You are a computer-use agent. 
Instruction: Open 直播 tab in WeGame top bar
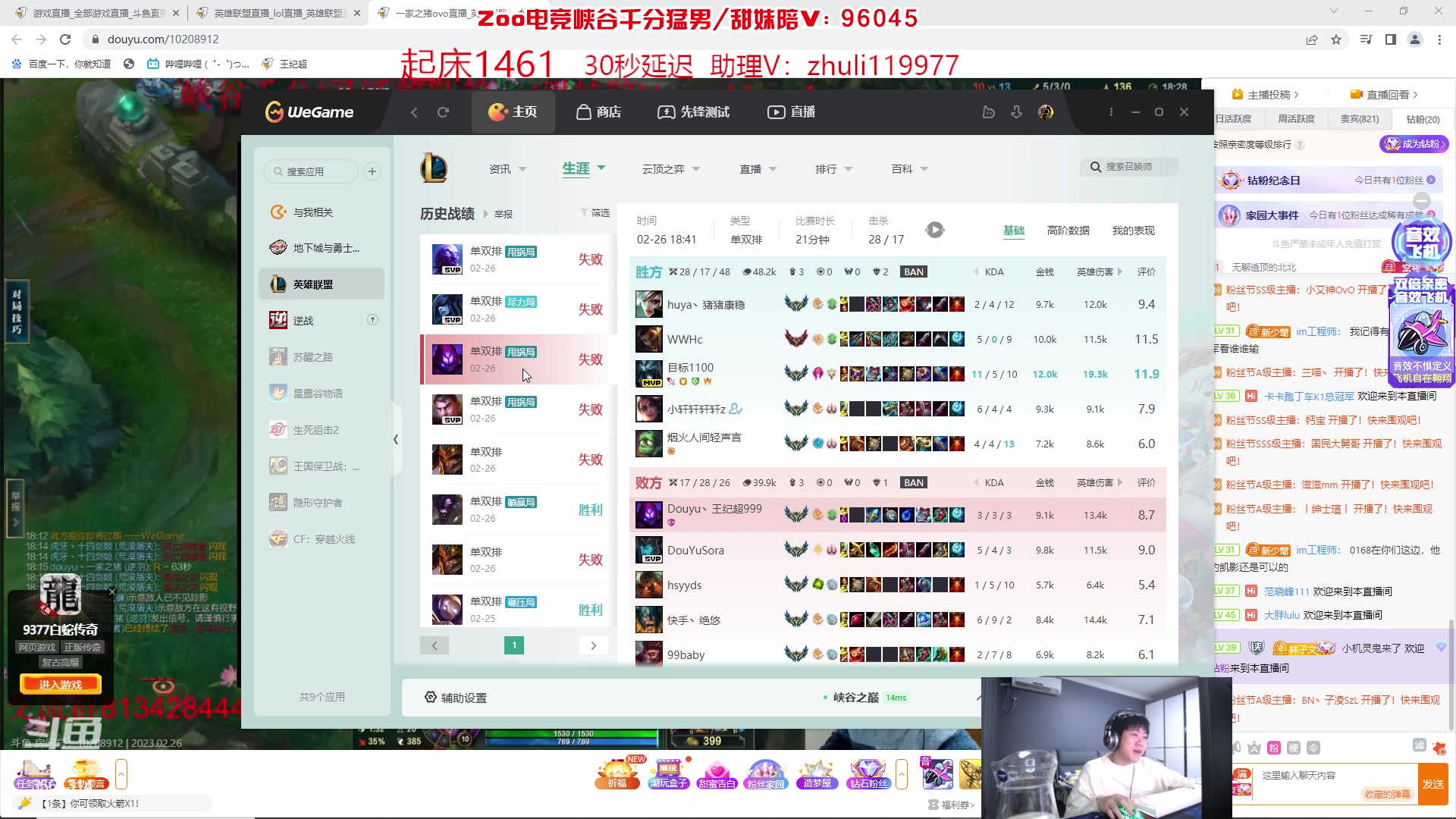click(x=791, y=112)
